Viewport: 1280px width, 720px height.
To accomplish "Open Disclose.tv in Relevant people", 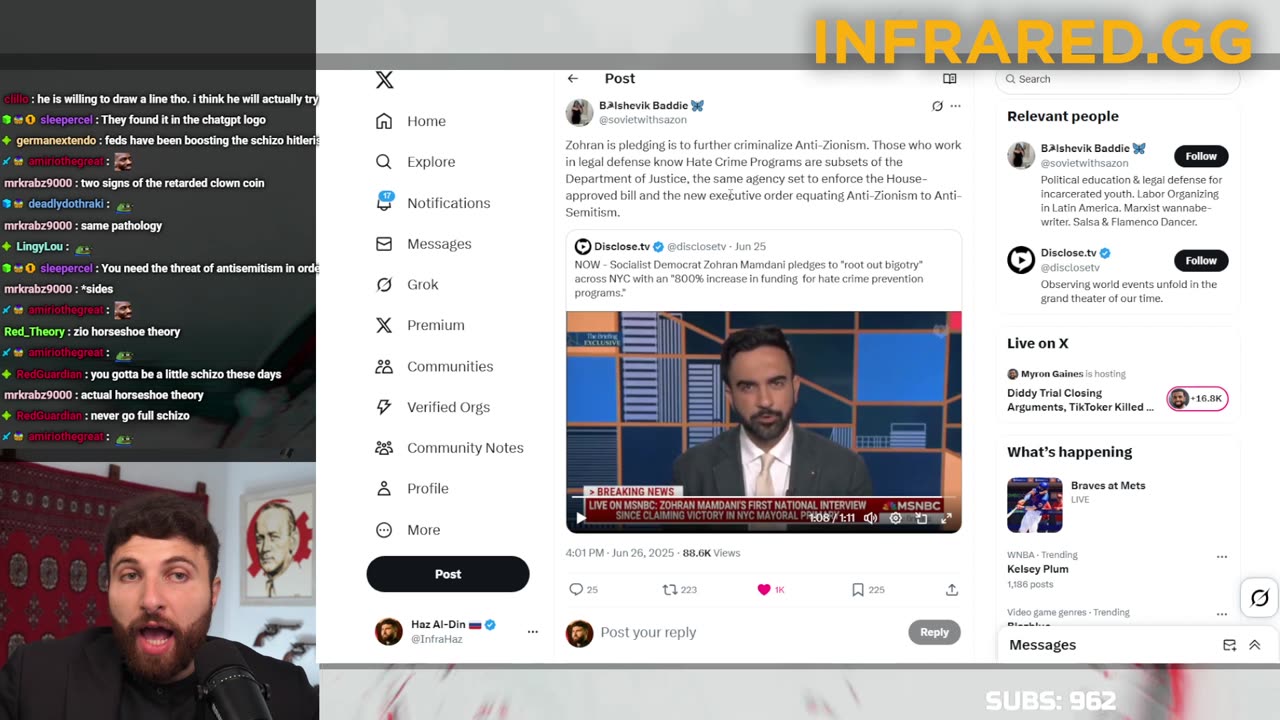I will point(1068,253).
